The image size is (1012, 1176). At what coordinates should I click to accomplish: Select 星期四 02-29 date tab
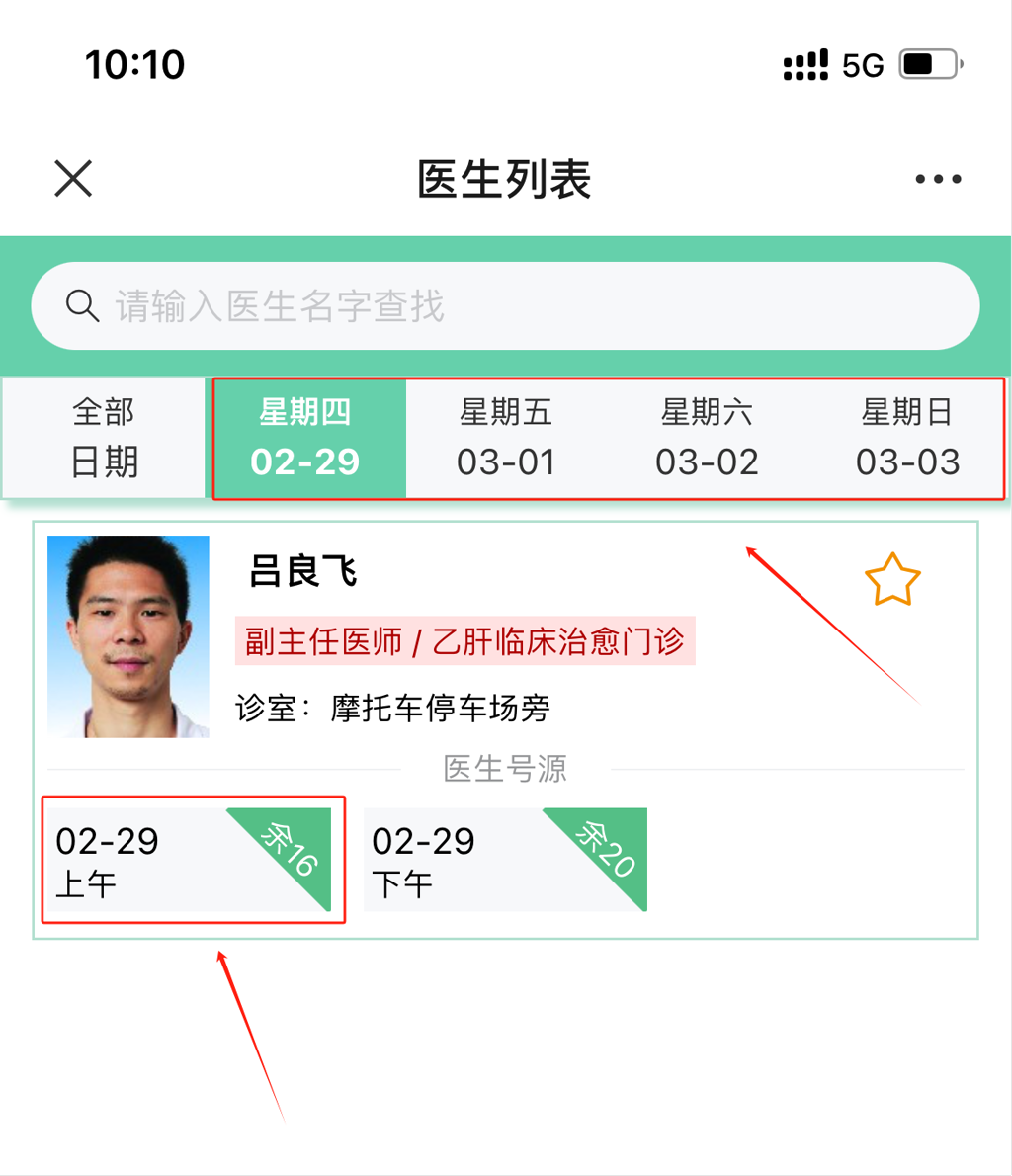305,438
